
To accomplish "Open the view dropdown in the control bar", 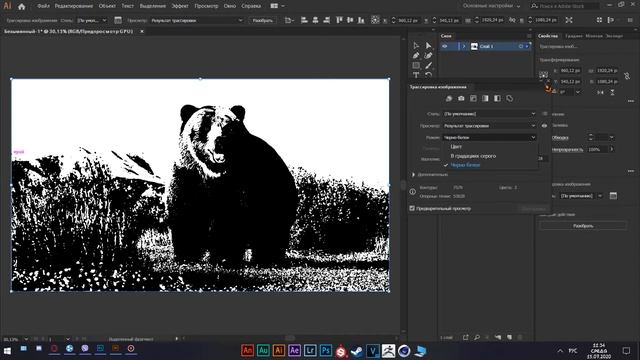I will pos(197,20).
